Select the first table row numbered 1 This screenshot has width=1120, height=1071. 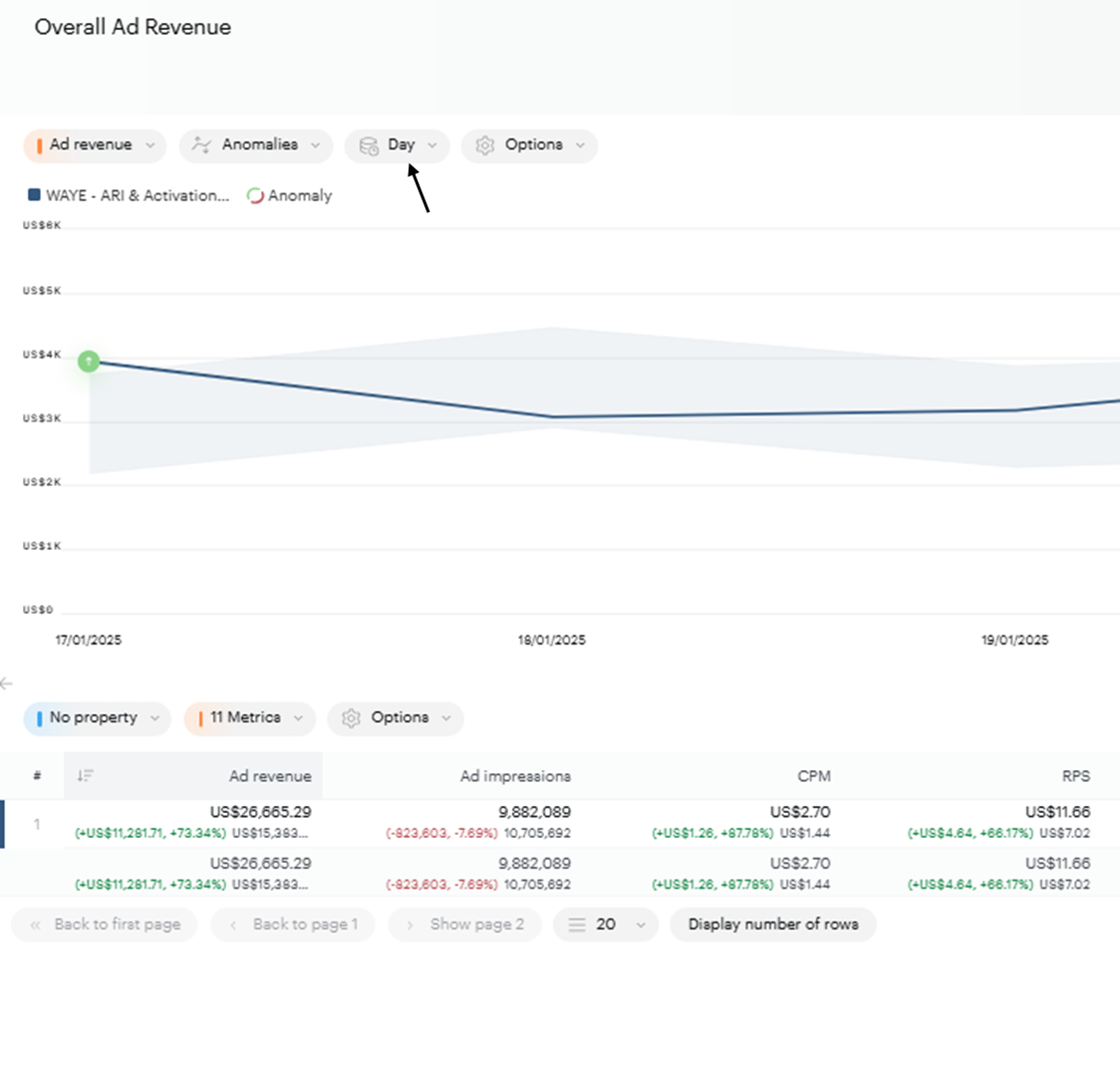(x=37, y=824)
